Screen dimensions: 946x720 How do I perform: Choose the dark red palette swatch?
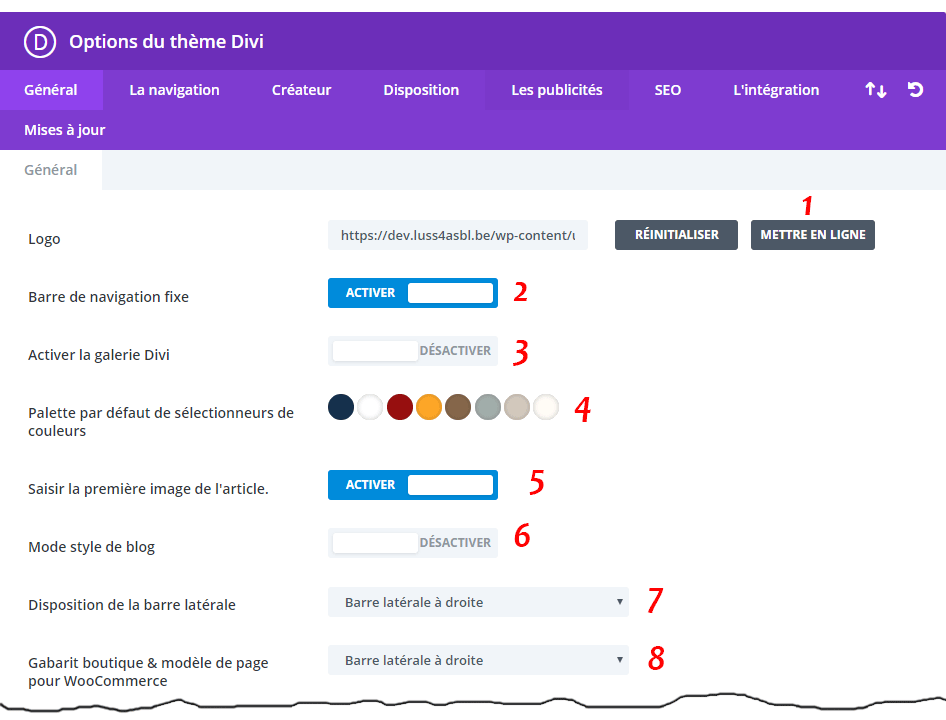(x=399, y=407)
